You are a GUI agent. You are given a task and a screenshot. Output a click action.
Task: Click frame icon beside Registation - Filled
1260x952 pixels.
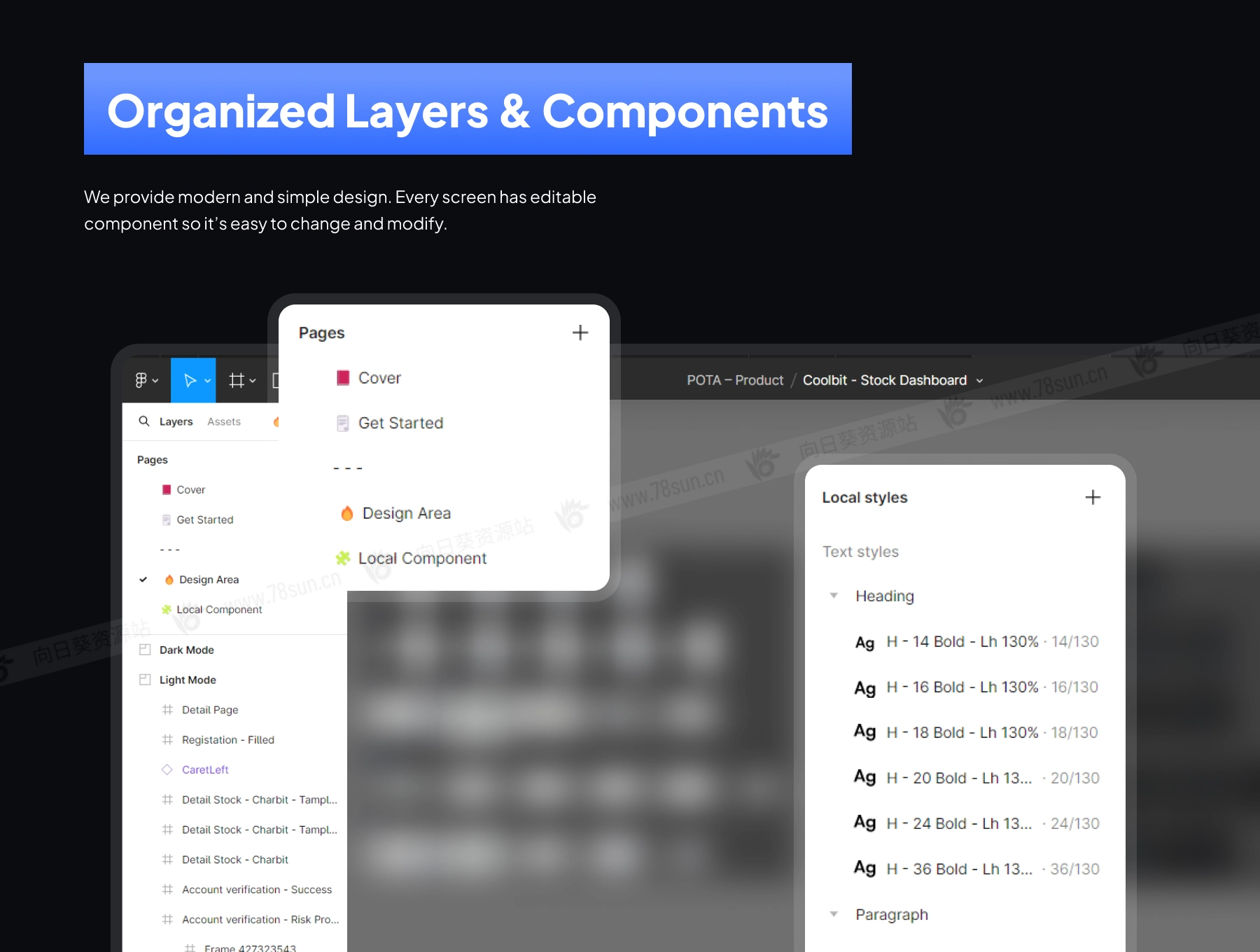click(167, 740)
